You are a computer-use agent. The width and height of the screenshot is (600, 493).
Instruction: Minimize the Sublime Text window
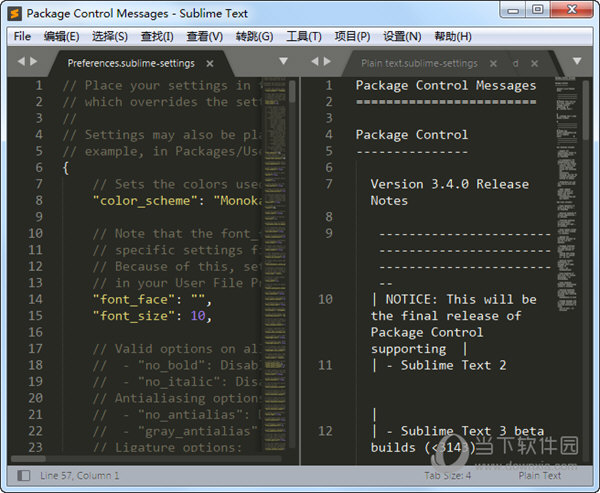(x=513, y=10)
